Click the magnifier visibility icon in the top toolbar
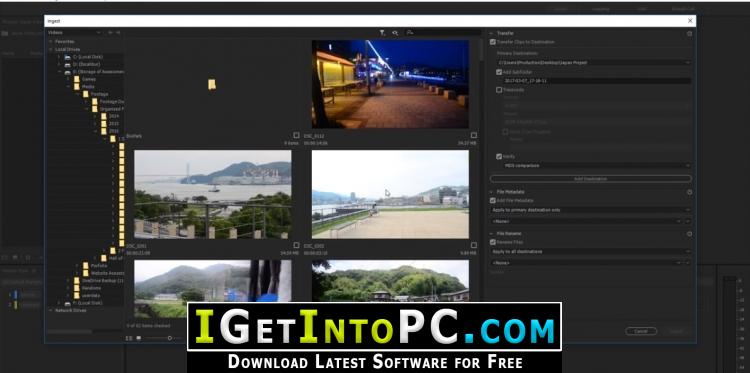 (396, 33)
